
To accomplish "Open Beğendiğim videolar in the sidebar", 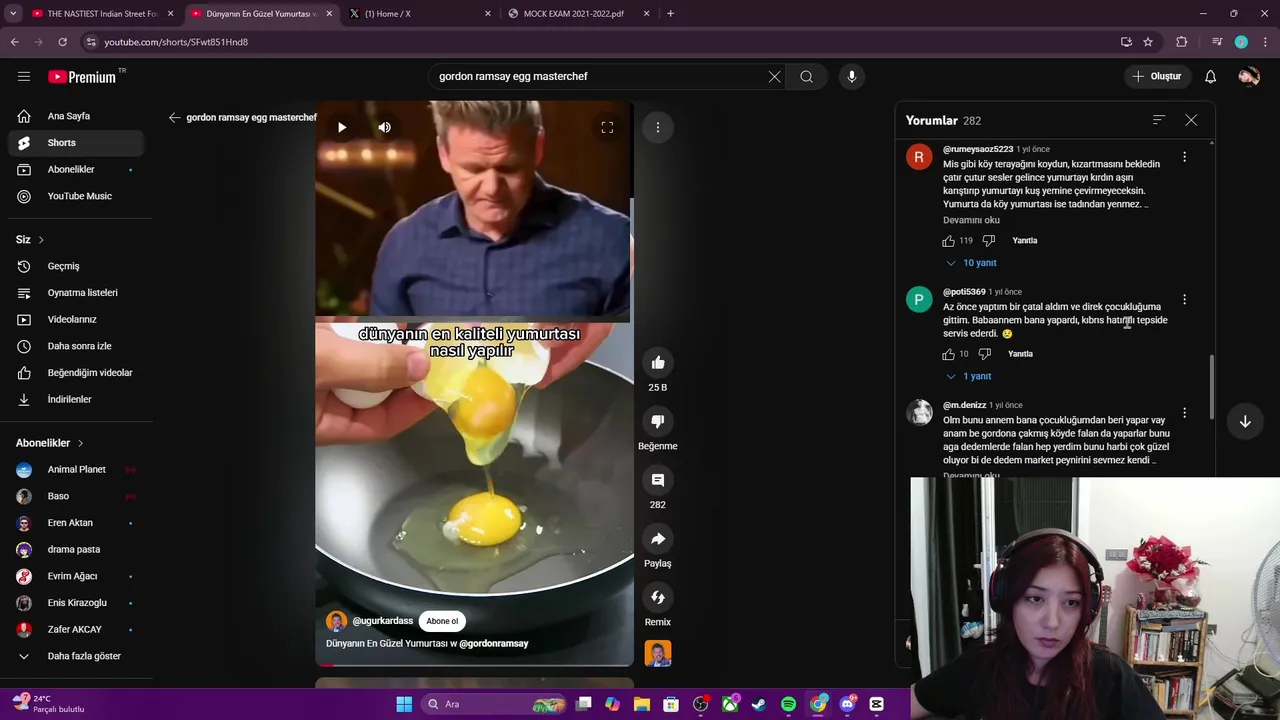I will (x=76, y=373).
